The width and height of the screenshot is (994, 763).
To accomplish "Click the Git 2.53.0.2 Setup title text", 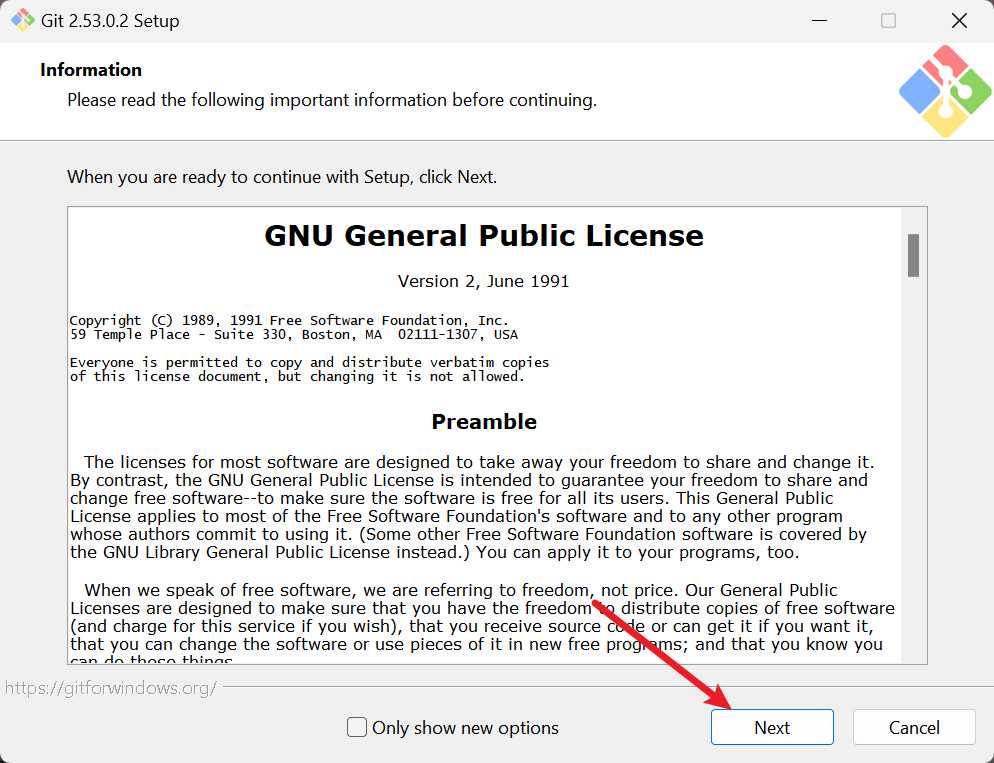I will pos(111,21).
